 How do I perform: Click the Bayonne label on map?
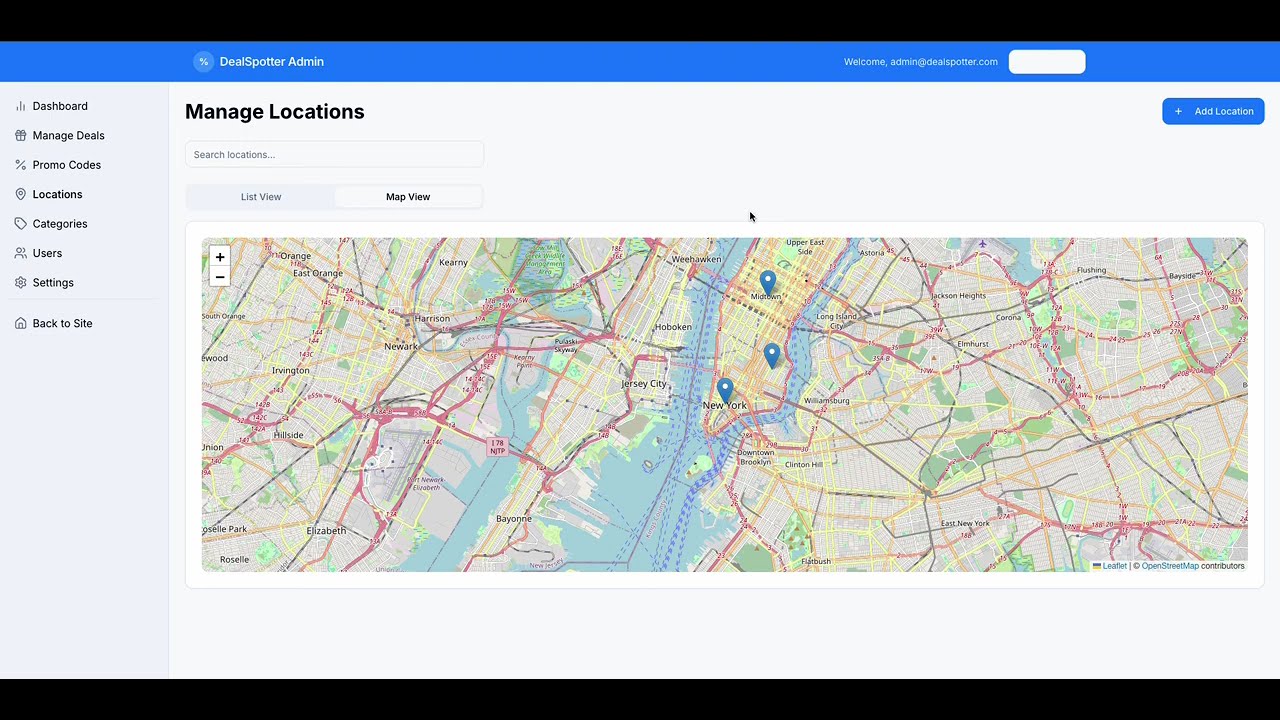pyautogui.click(x=514, y=519)
